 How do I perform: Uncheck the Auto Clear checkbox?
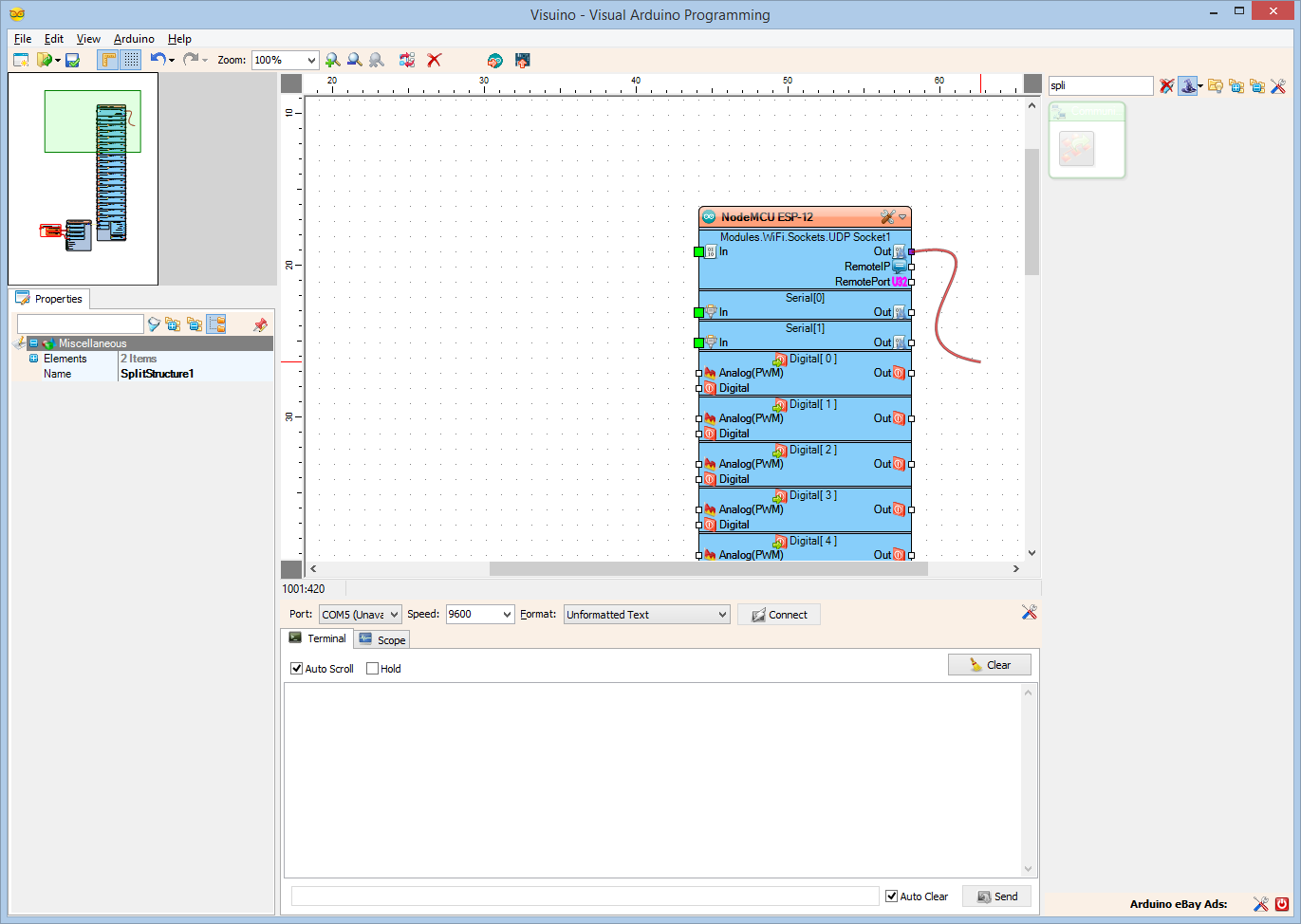(891, 896)
